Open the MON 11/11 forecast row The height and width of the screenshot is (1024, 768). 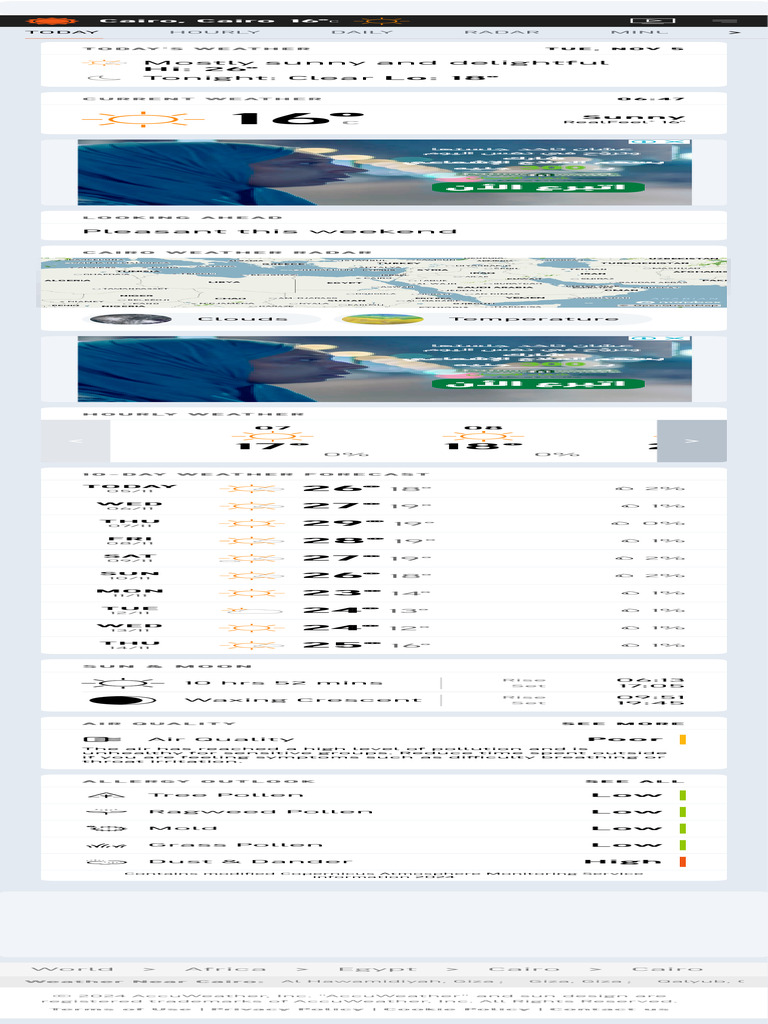point(383,593)
